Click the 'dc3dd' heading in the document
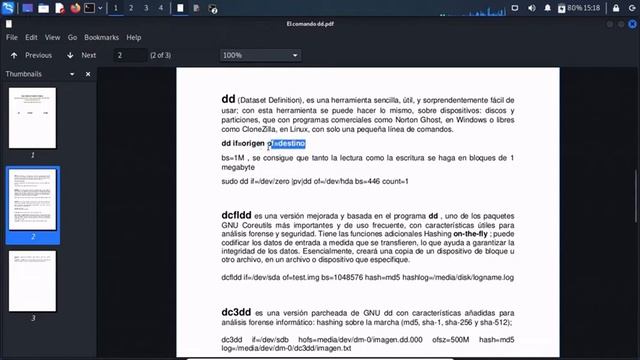The image size is (640, 360). pyautogui.click(x=236, y=312)
